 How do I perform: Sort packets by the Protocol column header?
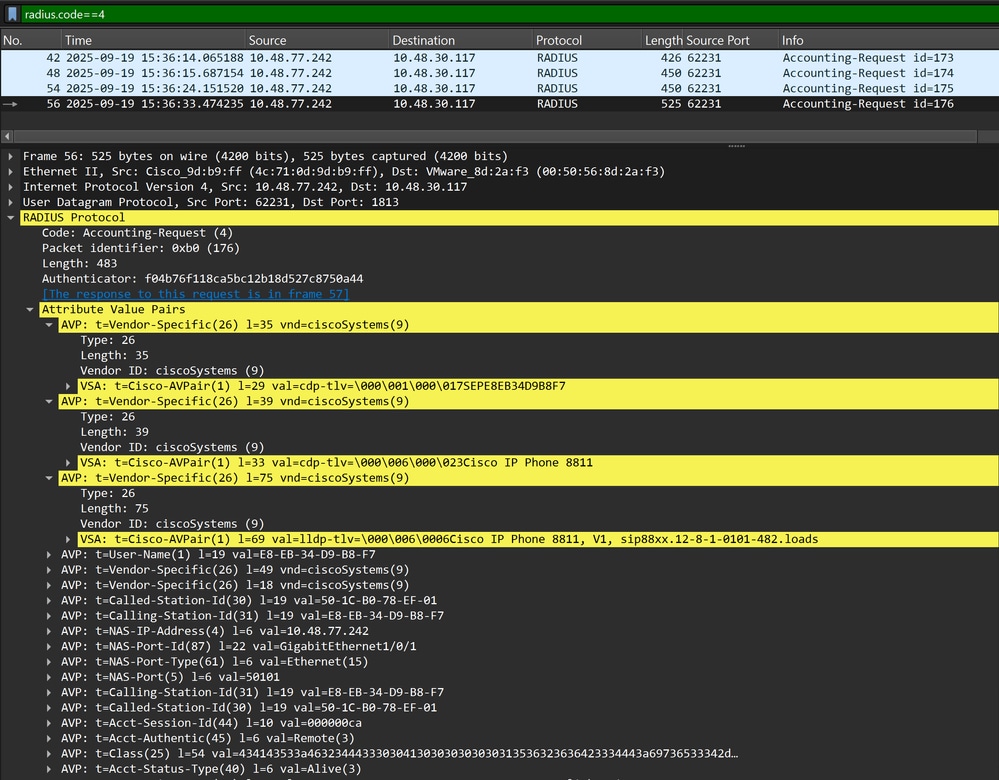coord(558,40)
